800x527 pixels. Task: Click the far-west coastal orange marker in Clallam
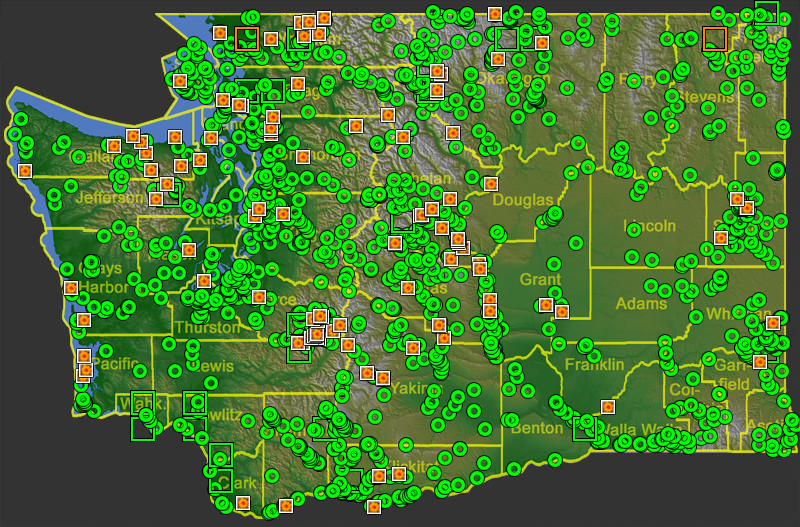[x=24, y=171]
